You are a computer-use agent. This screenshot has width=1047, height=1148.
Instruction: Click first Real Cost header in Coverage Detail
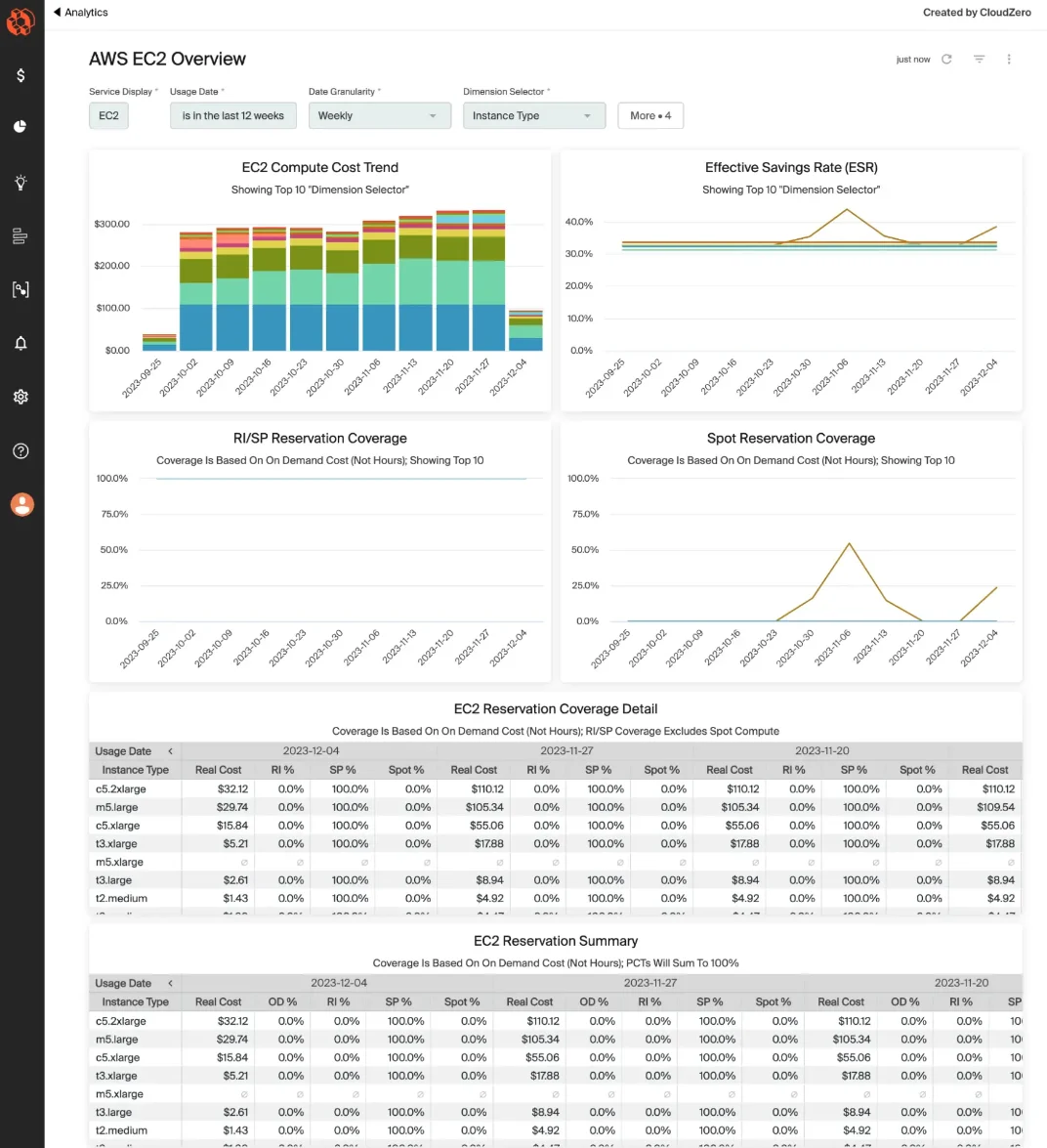point(218,770)
